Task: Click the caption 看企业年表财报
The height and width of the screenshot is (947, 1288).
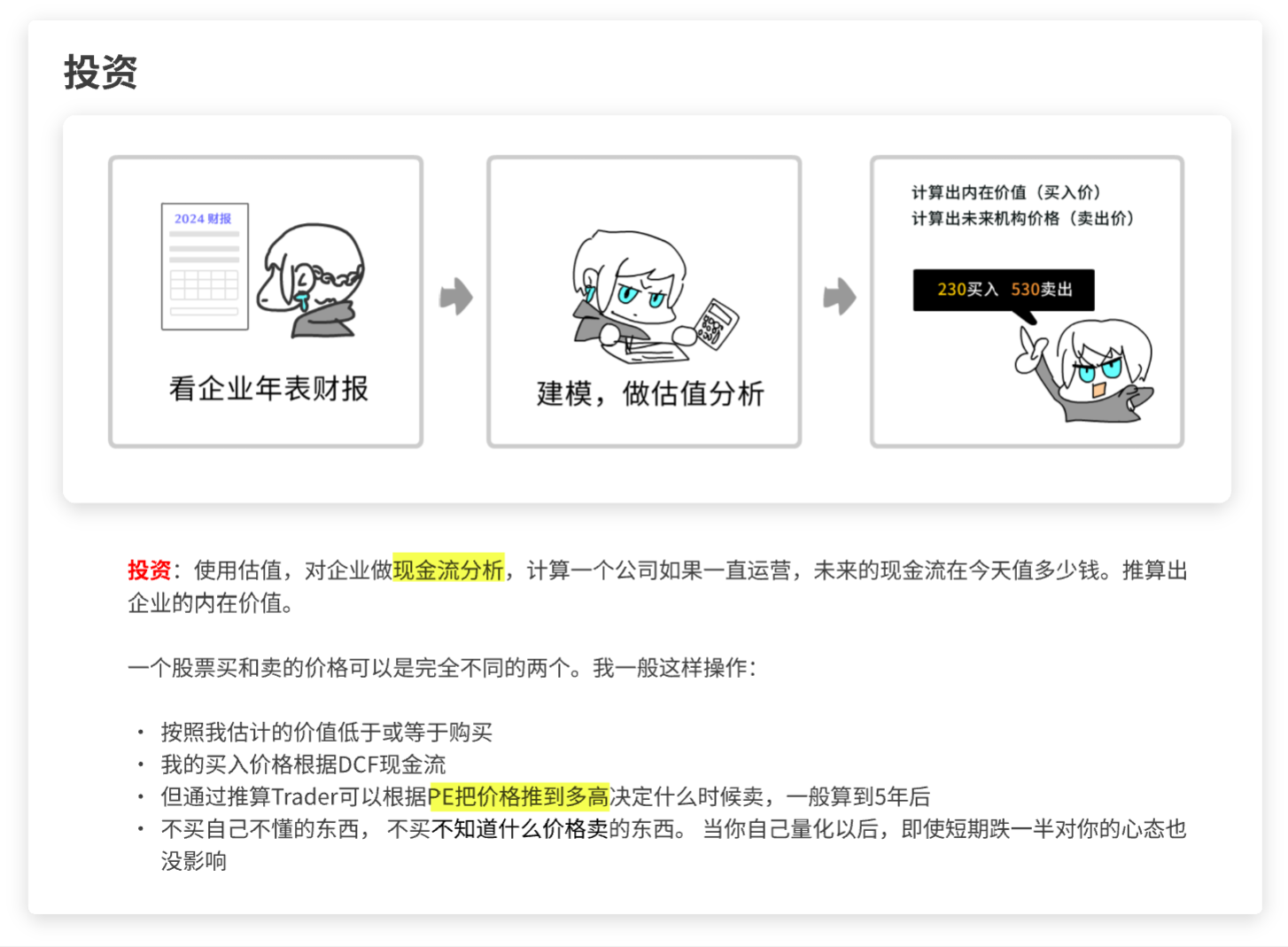Action: click(268, 388)
